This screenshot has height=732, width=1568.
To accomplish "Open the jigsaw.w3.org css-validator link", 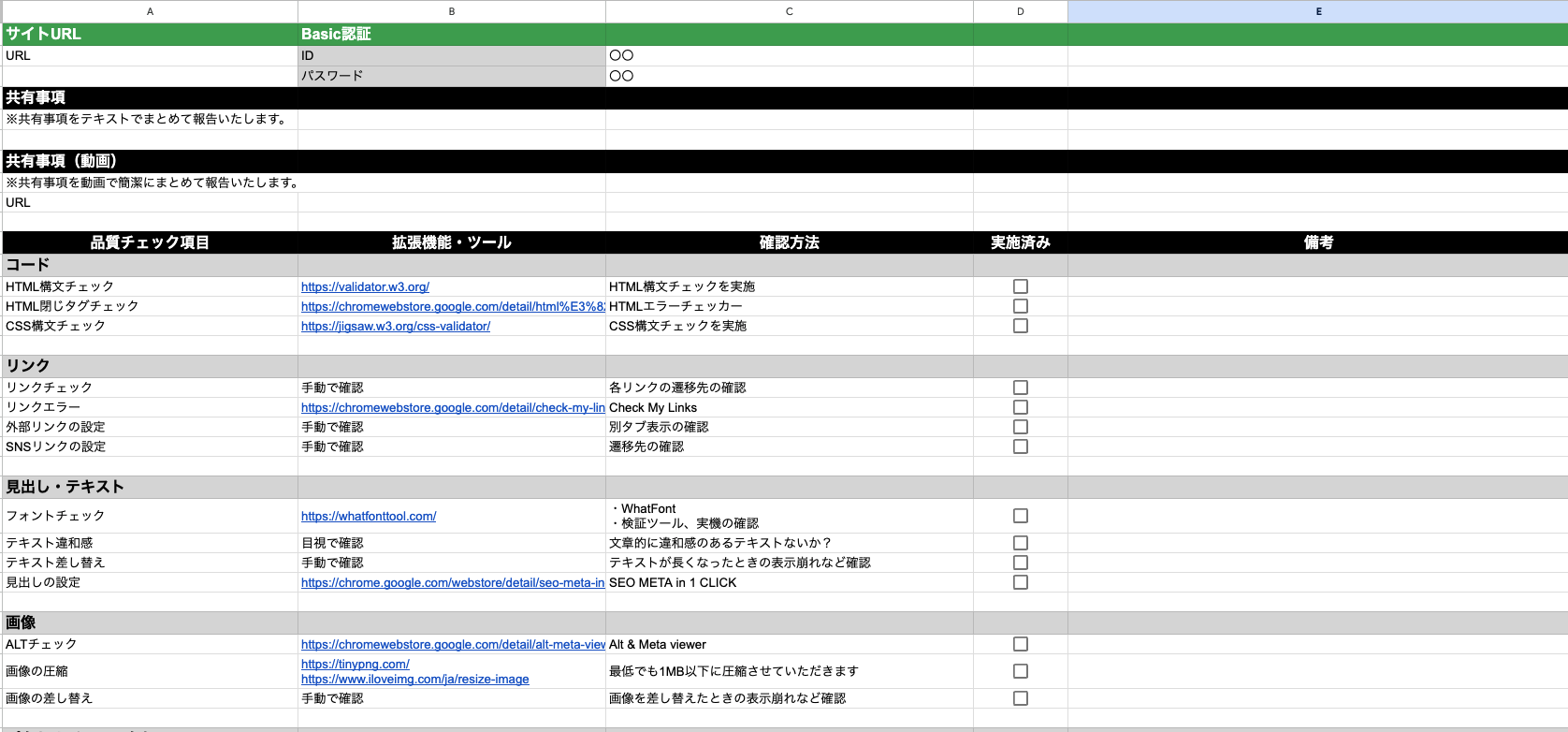I will click(396, 326).
